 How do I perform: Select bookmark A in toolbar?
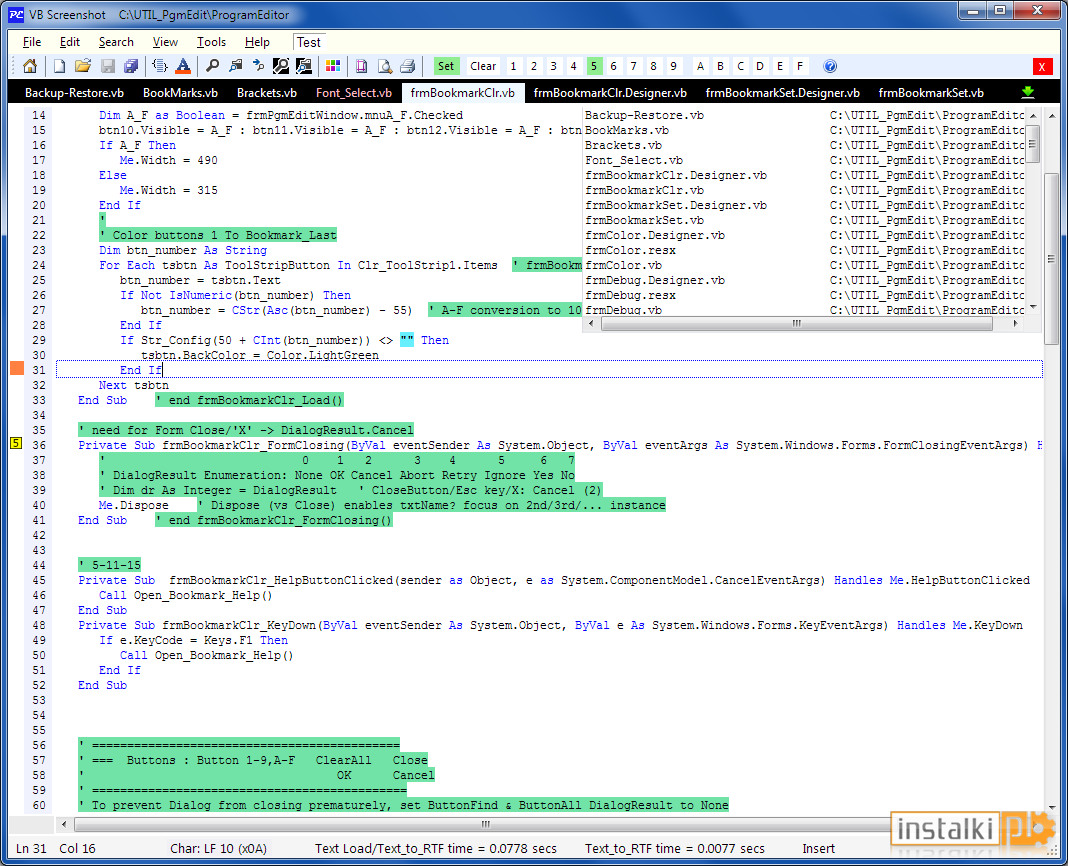pyautogui.click(x=700, y=66)
